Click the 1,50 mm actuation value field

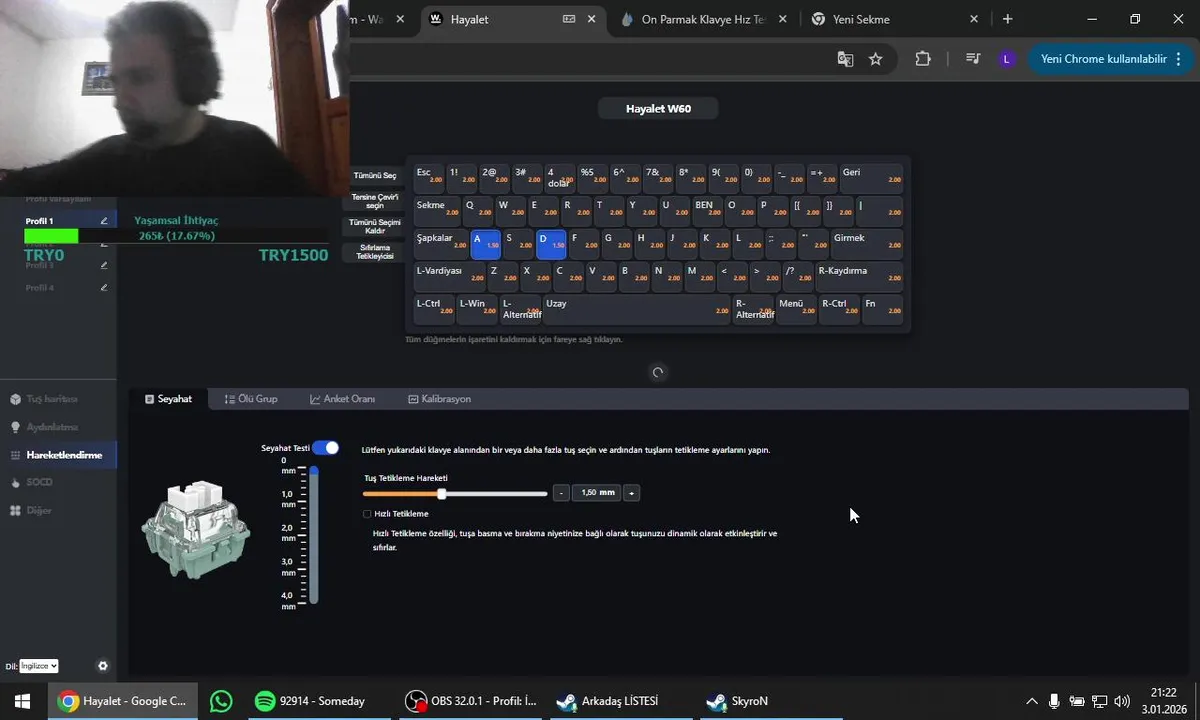click(597, 493)
